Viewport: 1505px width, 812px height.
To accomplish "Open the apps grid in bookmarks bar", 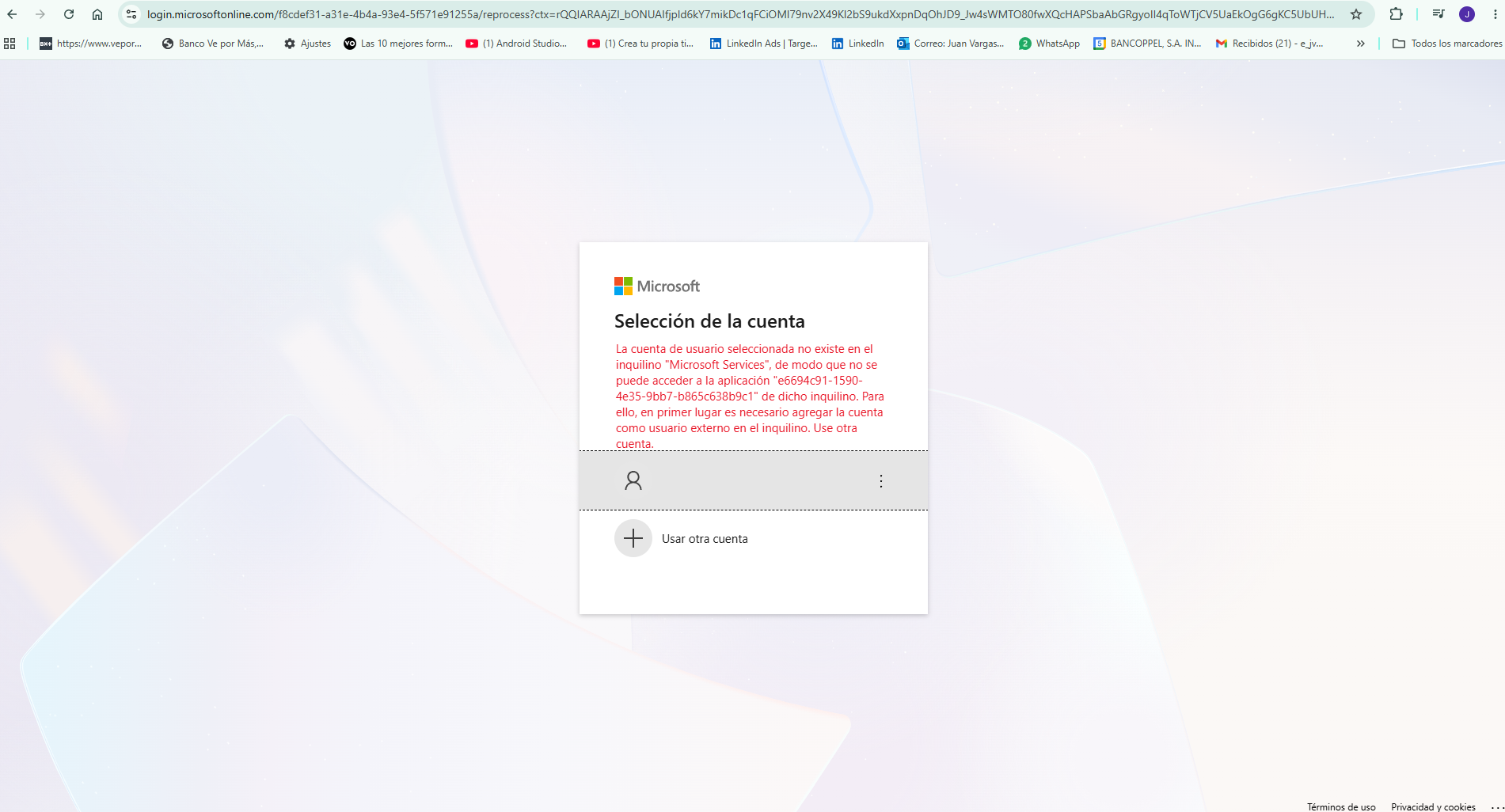I will [10, 44].
